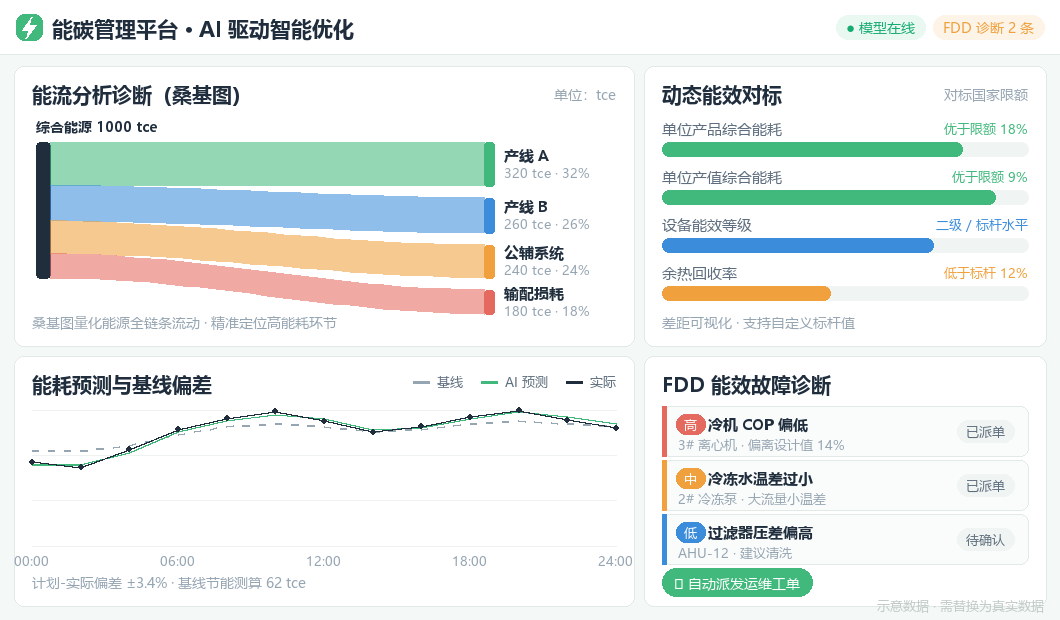
Task: Click 已派单 status on 冷冻水温差过小 row
Action: pyautogui.click(x=985, y=486)
